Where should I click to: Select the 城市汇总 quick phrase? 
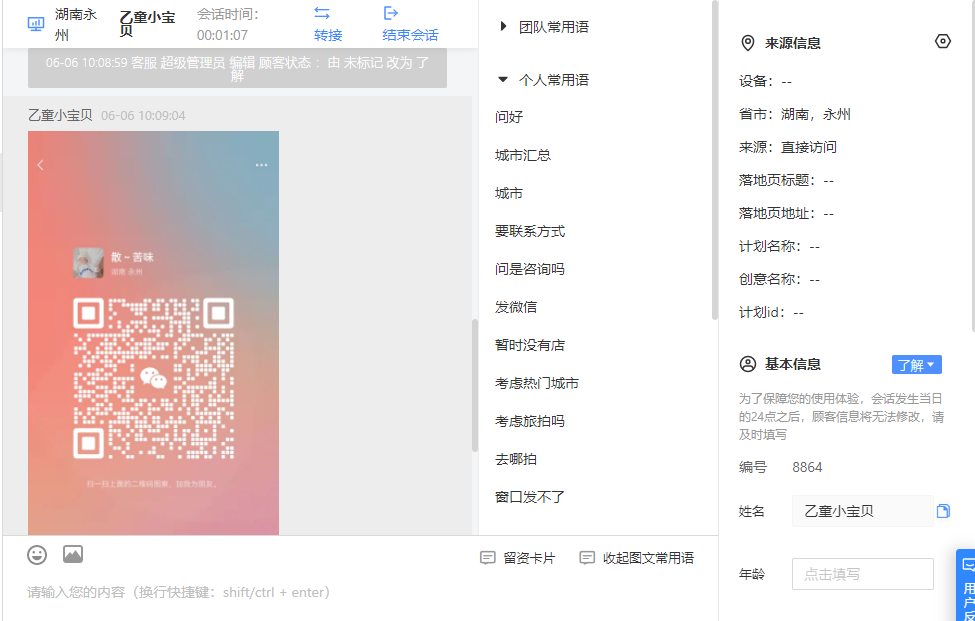(523, 155)
